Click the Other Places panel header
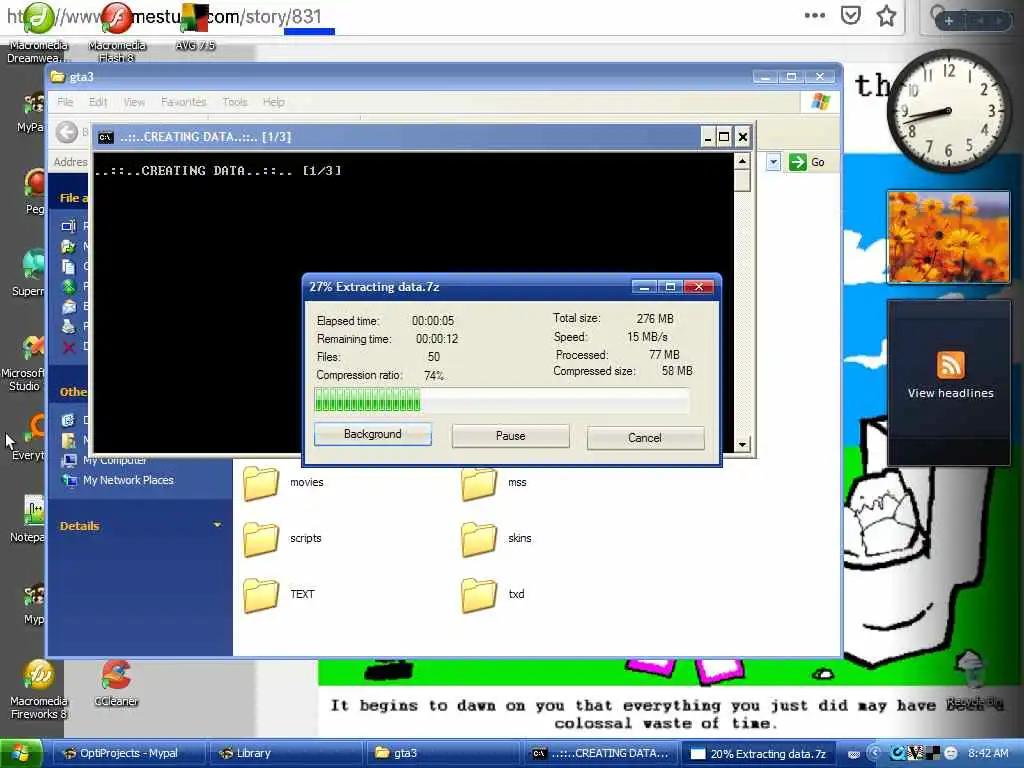 [72, 392]
